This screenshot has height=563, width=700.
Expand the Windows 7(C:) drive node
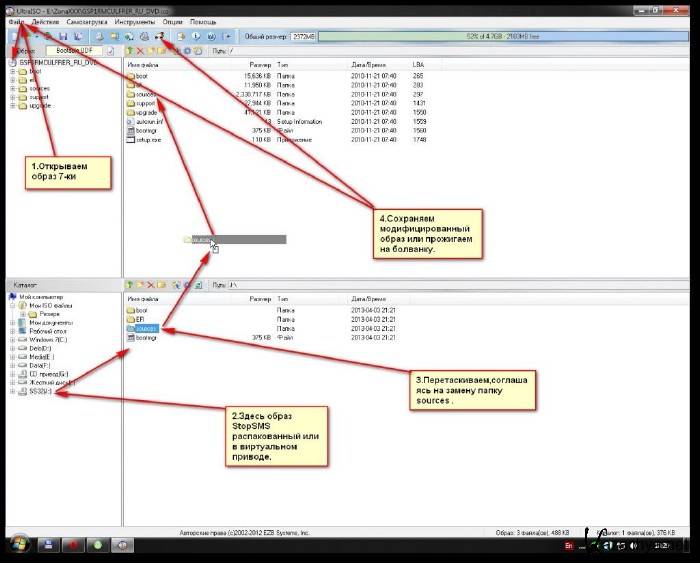click(x=13, y=341)
